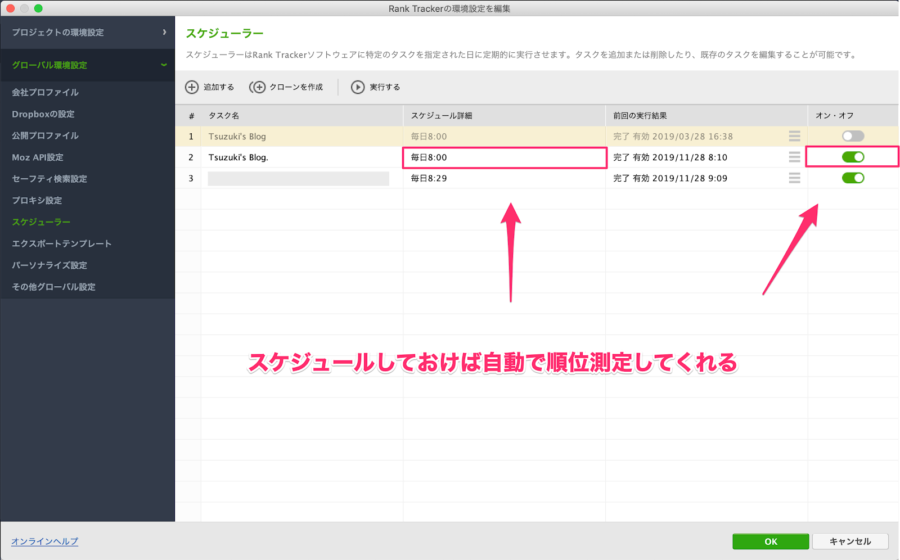The image size is (900, 560).
Task: Select スケジューラー in the sidebar
Action: coord(41,221)
